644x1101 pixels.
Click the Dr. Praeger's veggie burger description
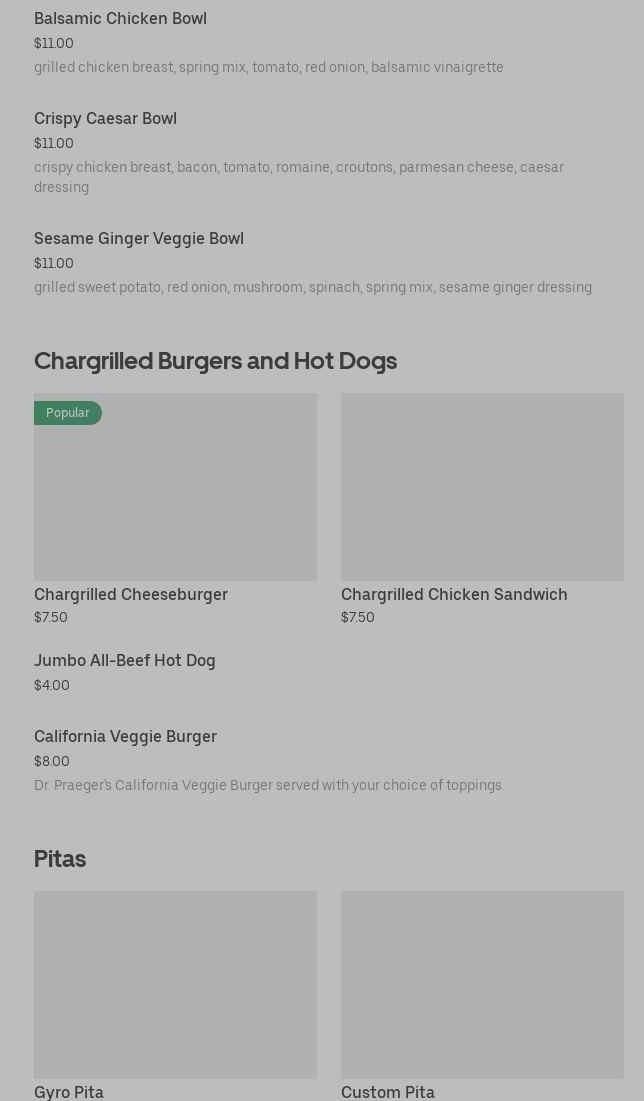point(268,786)
